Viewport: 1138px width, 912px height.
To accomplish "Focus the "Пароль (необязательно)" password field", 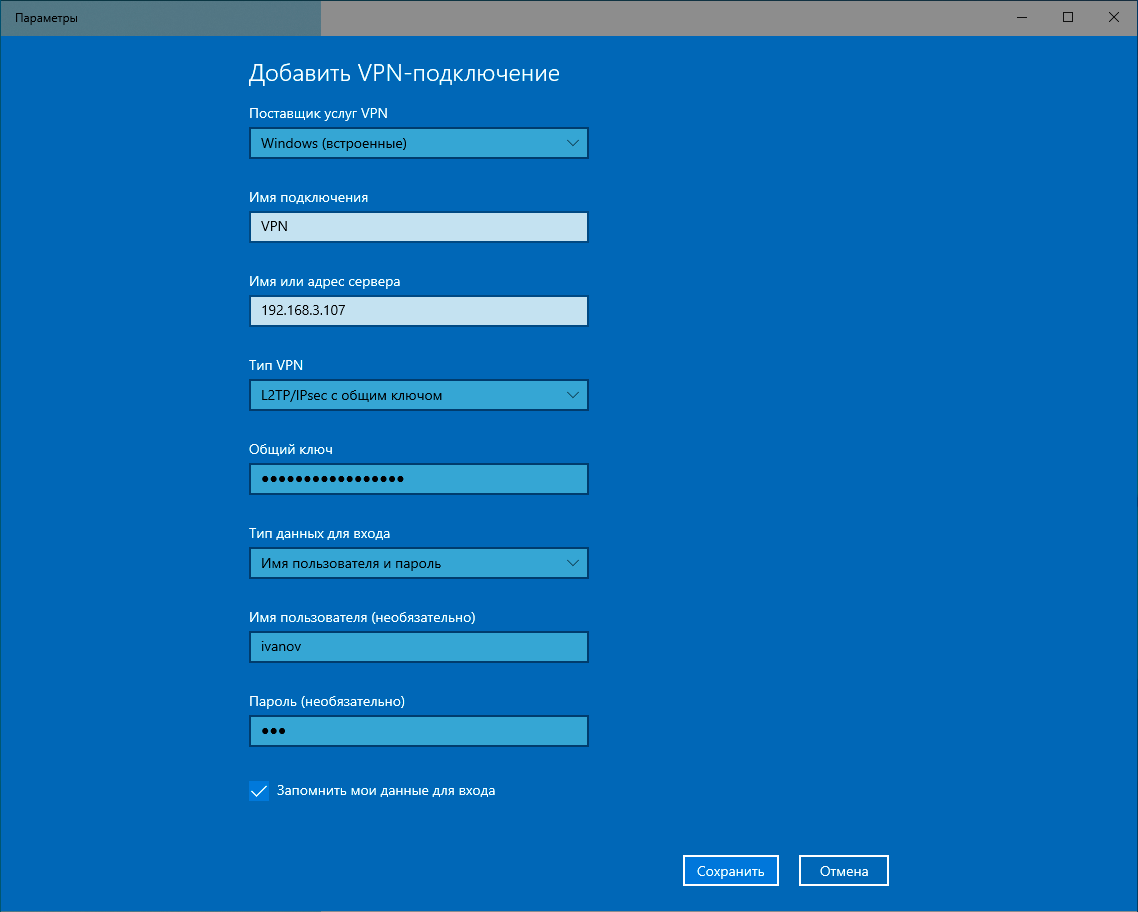I will coord(418,731).
